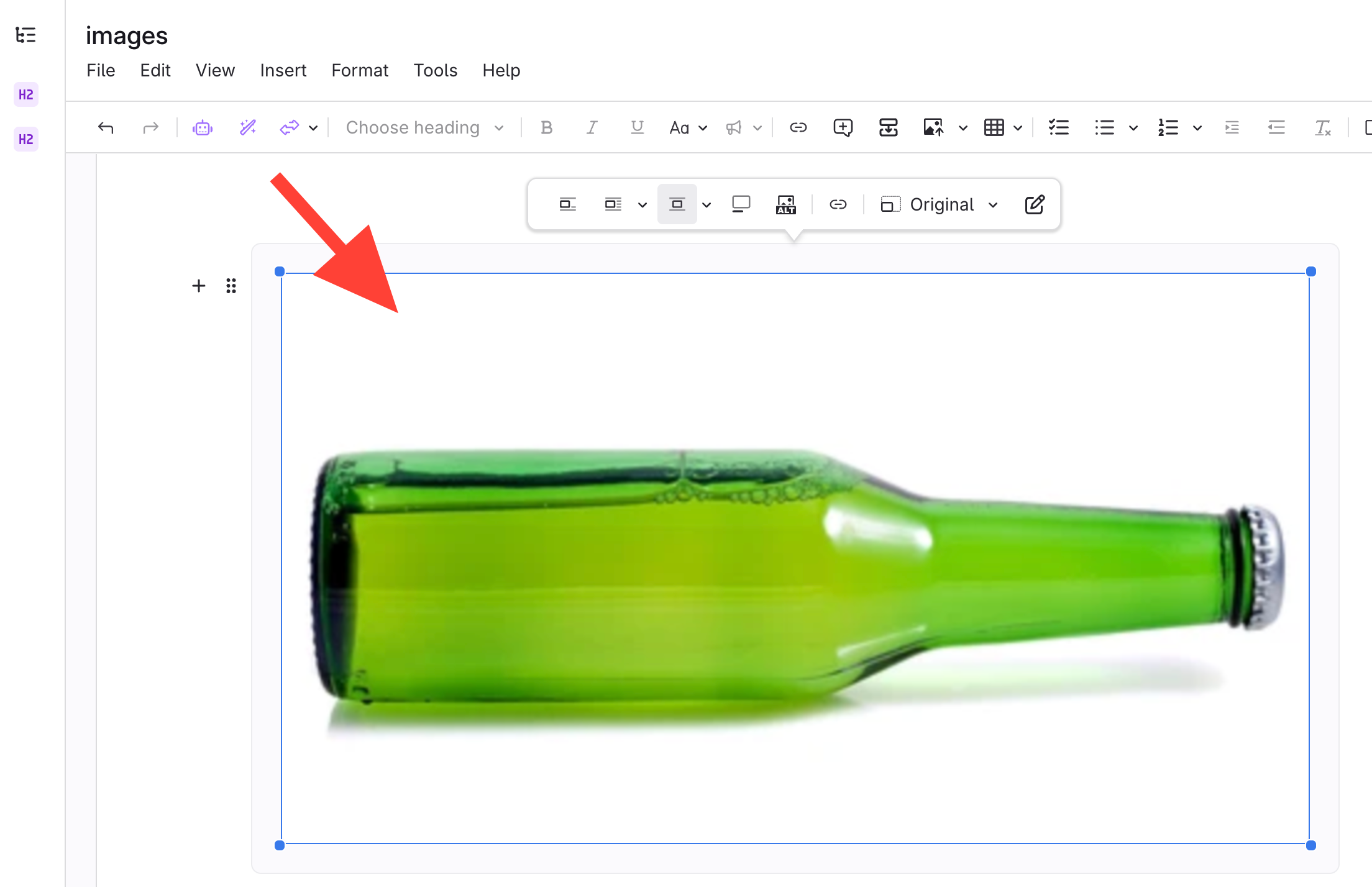Expand the insert table dropdown arrow
This screenshot has height=887, width=1372.
point(1018,128)
